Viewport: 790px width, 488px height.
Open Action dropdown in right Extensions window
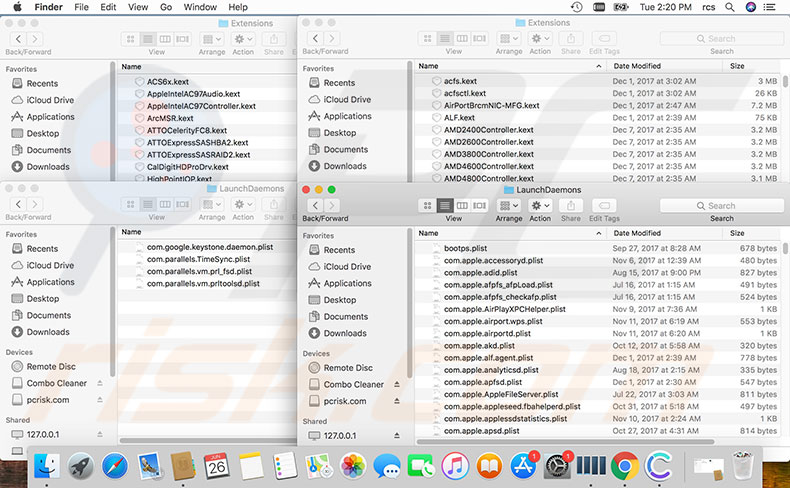point(540,38)
